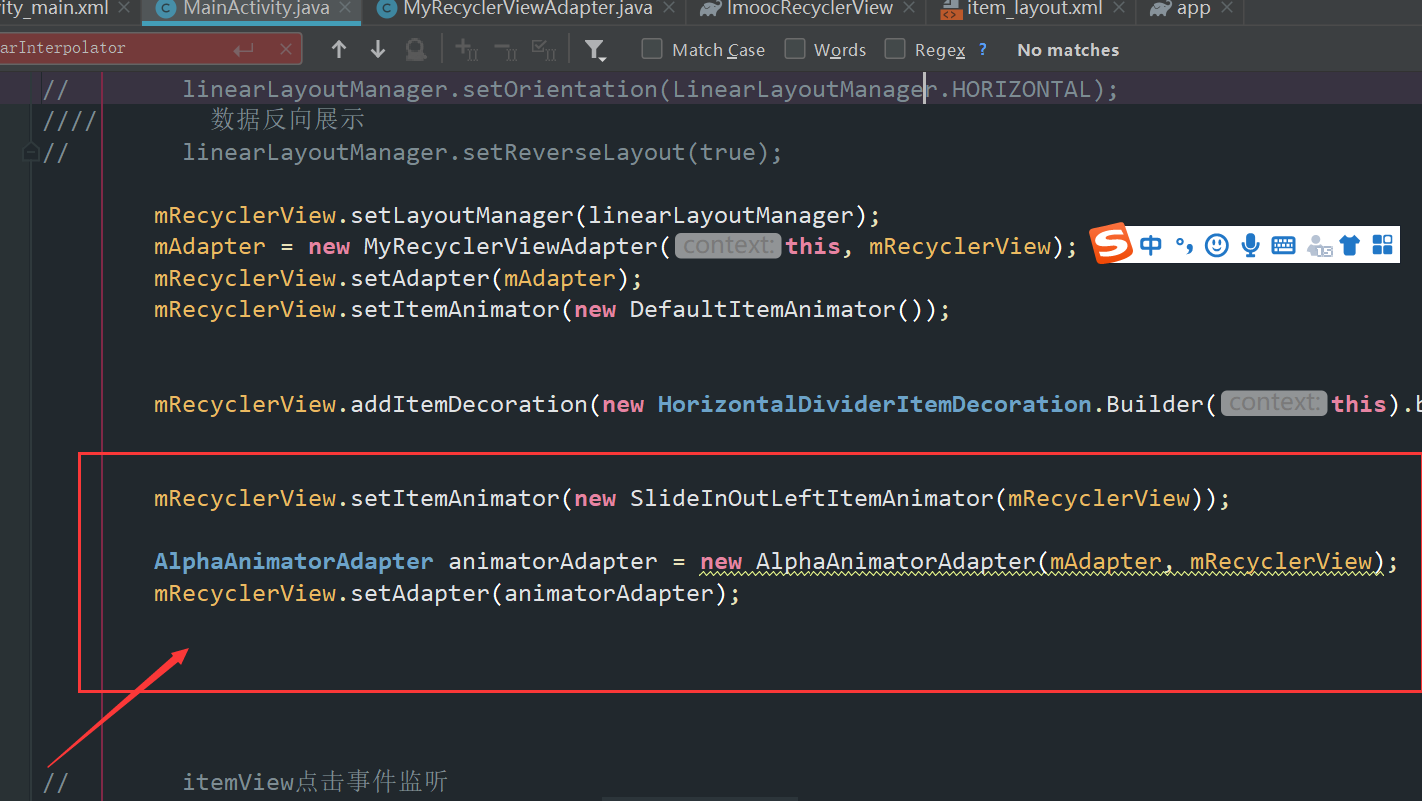Click unselect occurrence icon
1422x801 pixels.
[x=506, y=49]
